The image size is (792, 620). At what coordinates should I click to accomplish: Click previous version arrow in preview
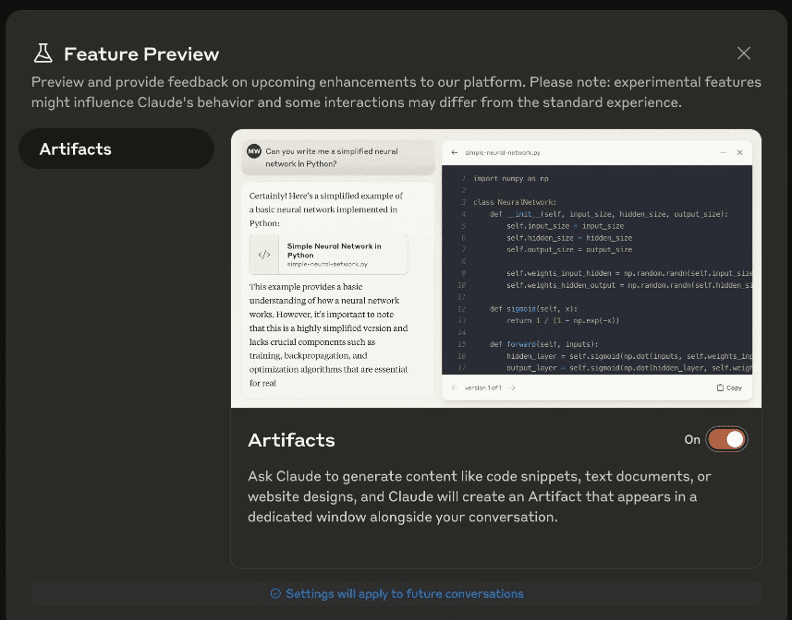tap(454, 388)
